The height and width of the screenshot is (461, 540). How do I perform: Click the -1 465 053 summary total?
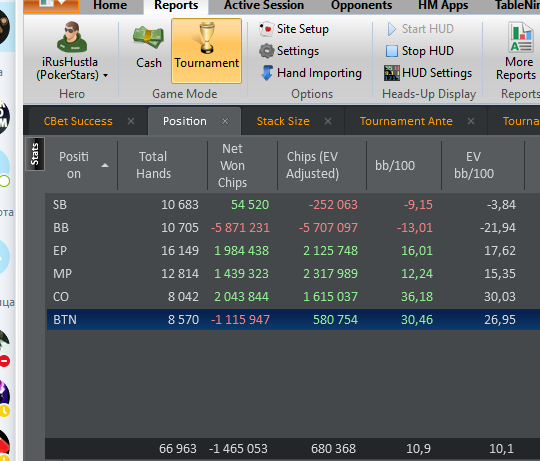(238, 449)
